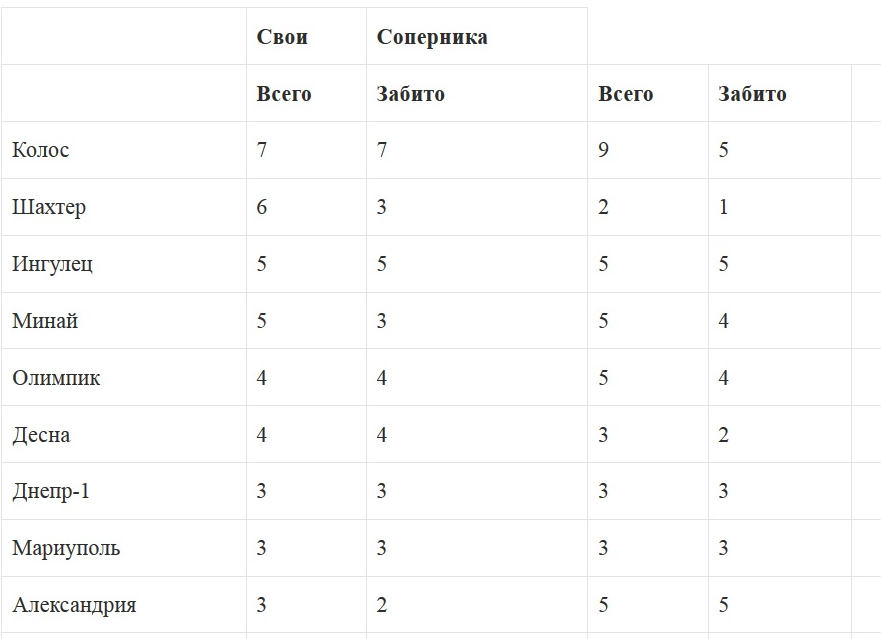Click the Александрия team name

74,606
